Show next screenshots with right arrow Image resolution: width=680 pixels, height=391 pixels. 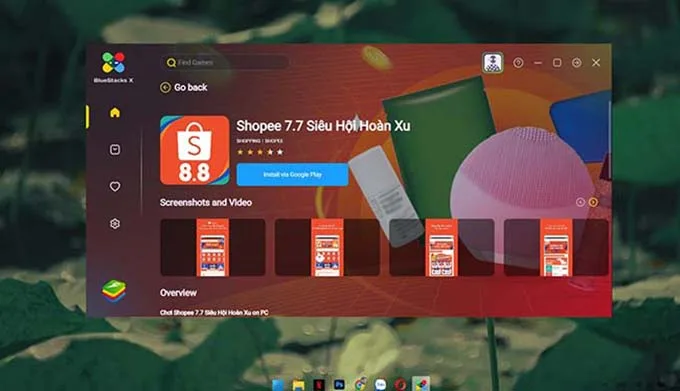(x=593, y=202)
